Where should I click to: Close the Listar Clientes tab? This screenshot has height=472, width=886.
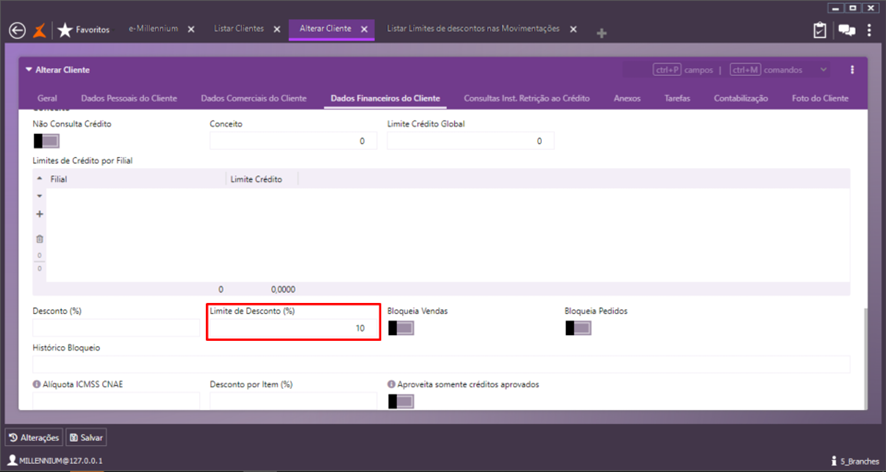click(x=277, y=29)
